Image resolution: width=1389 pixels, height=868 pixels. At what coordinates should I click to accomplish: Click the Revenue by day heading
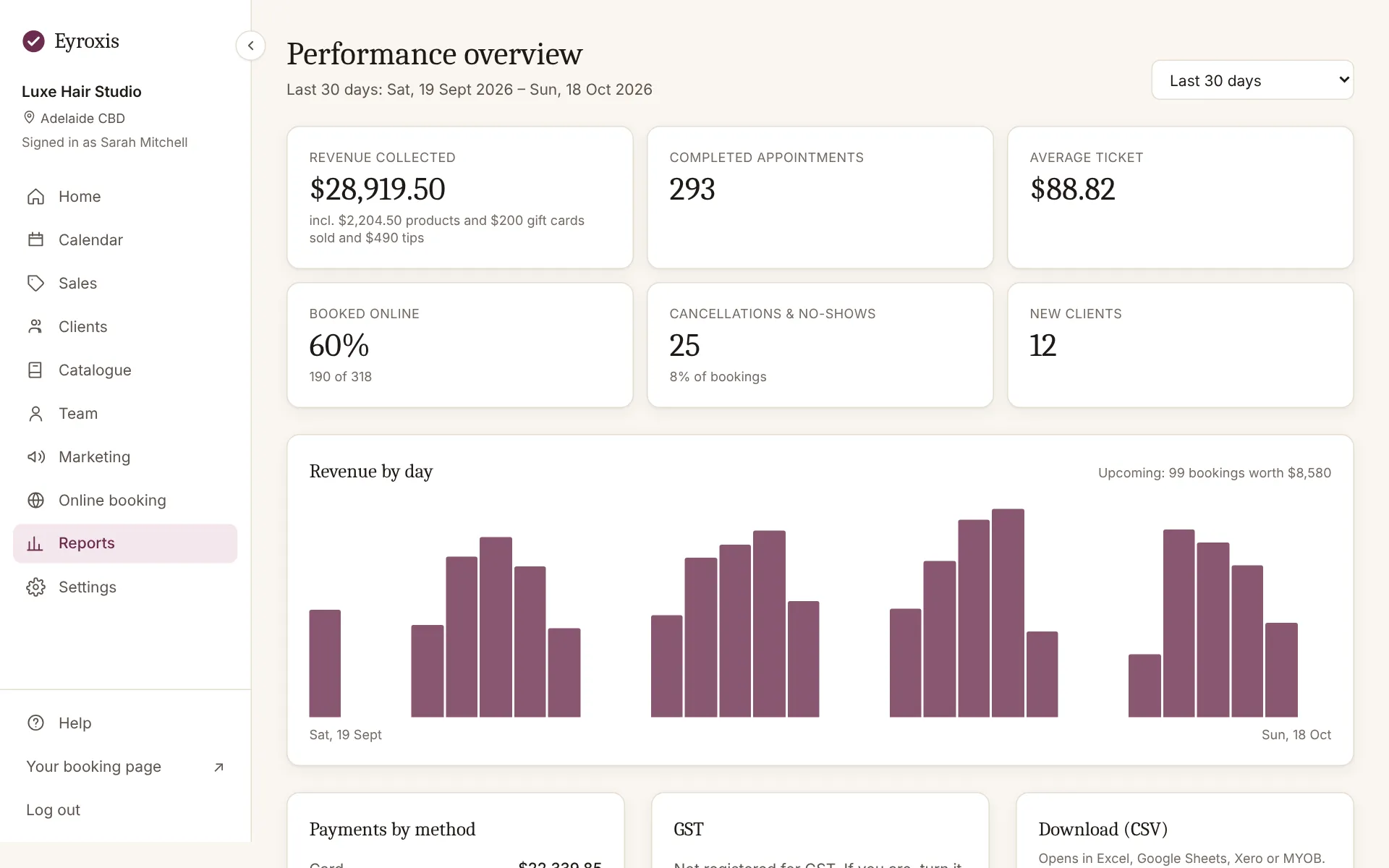[x=371, y=472]
